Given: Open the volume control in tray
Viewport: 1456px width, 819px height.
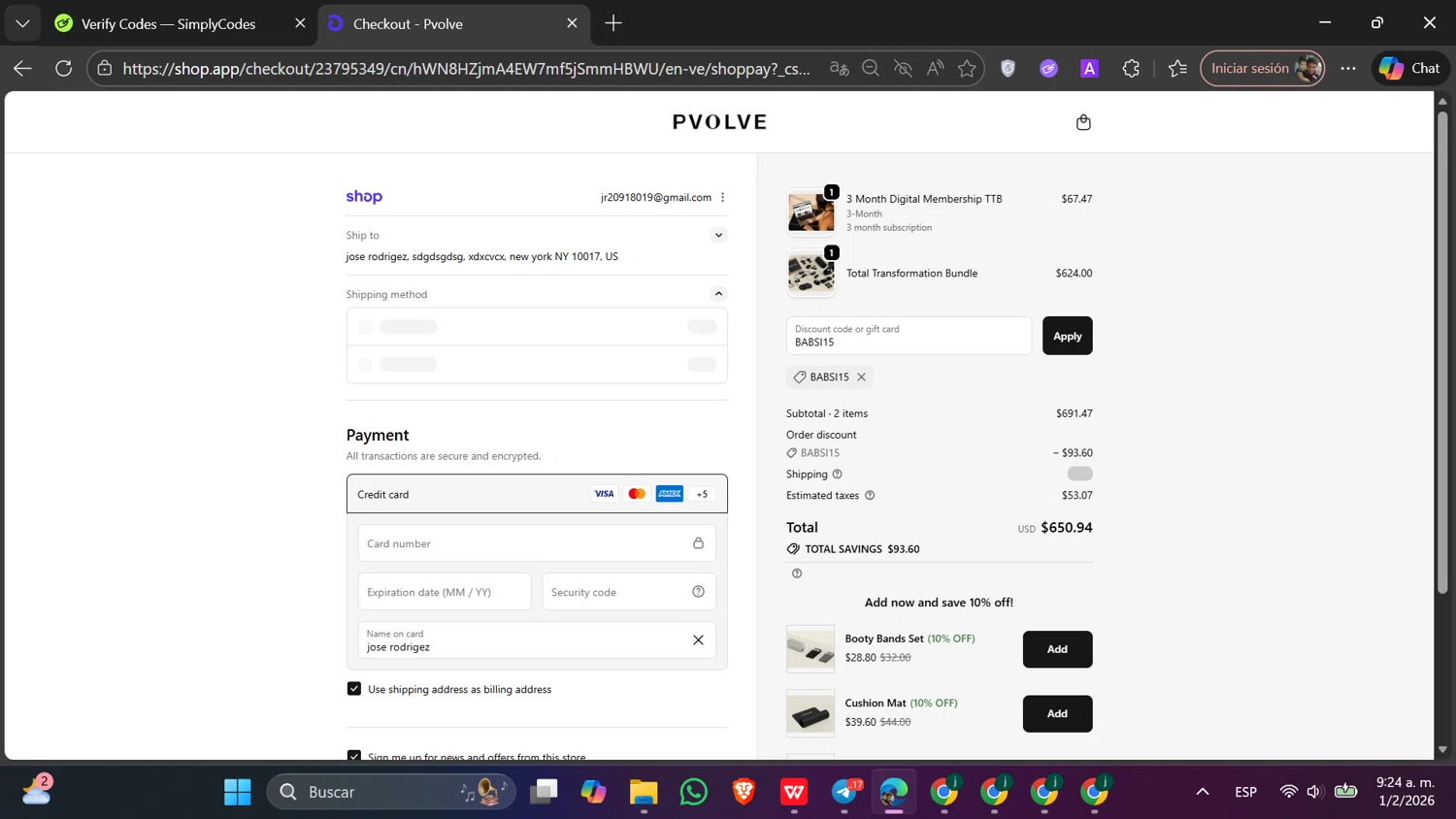Looking at the screenshot, I should (1314, 792).
